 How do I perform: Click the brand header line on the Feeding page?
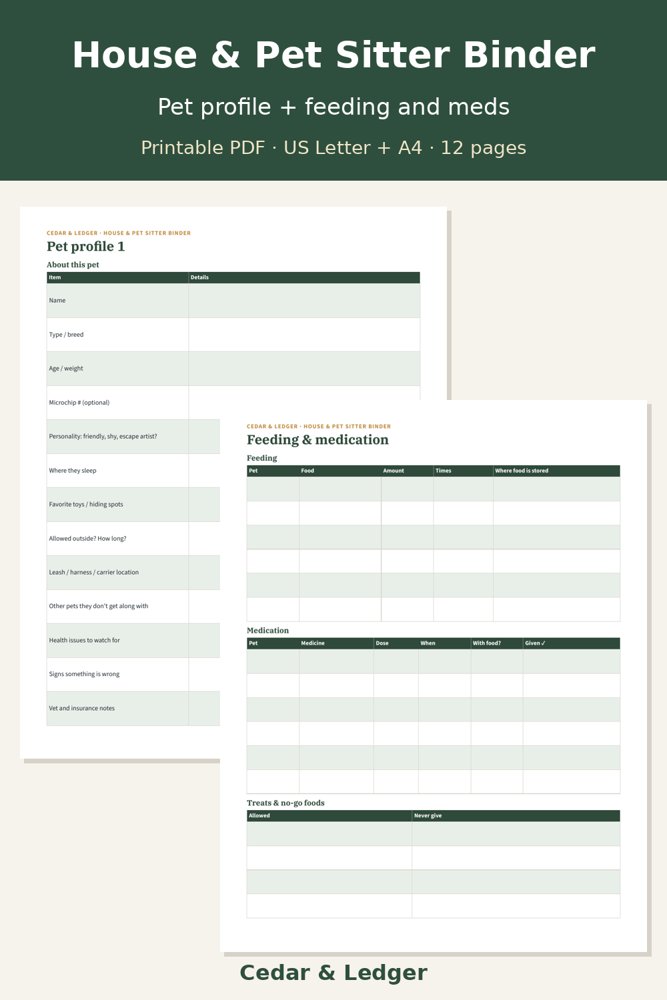pyautogui.click(x=319, y=426)
